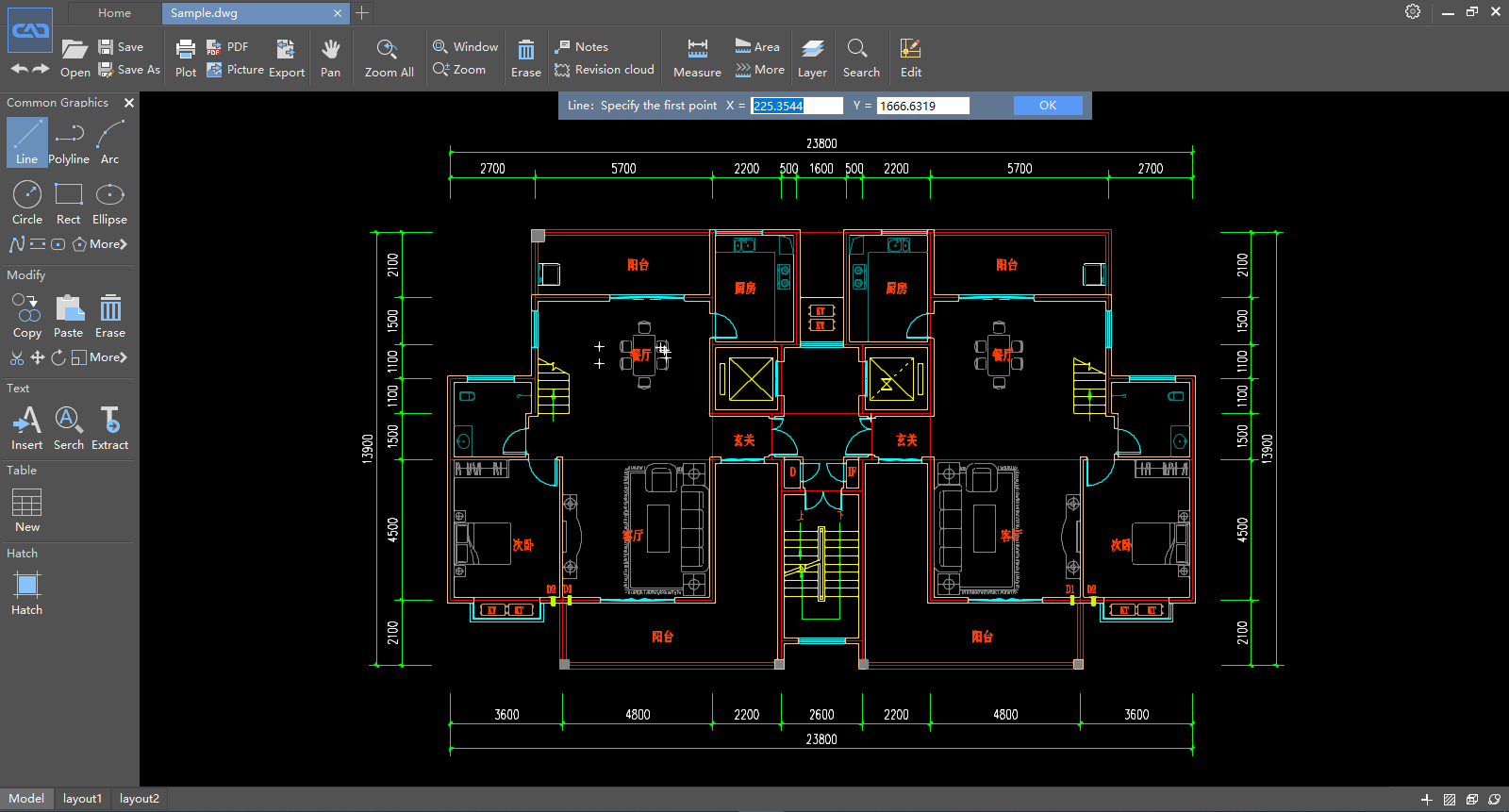Open settings gear in title bar

point(1412,12)
